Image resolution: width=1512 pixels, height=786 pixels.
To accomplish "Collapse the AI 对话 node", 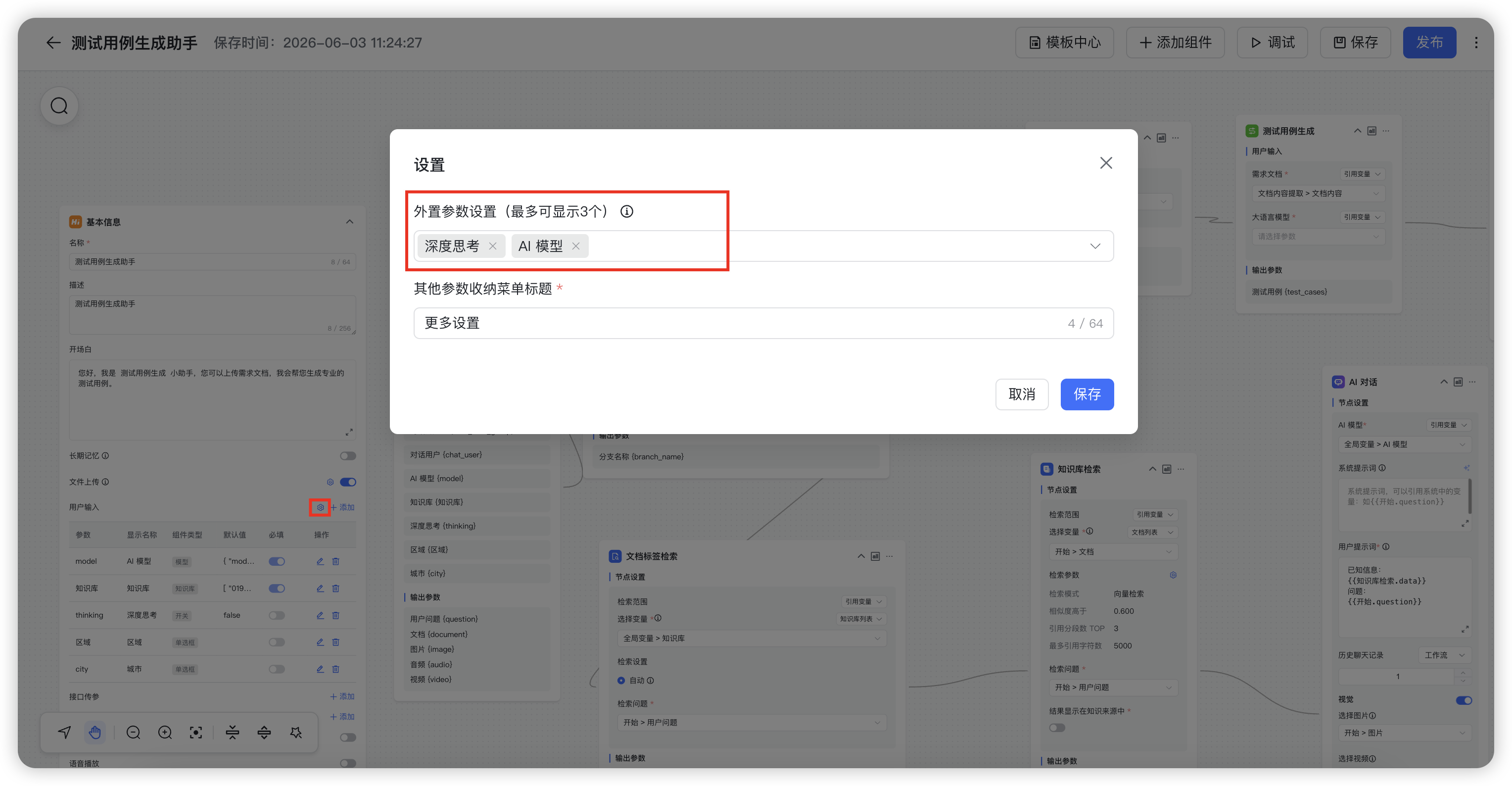I will point(1444,382).
